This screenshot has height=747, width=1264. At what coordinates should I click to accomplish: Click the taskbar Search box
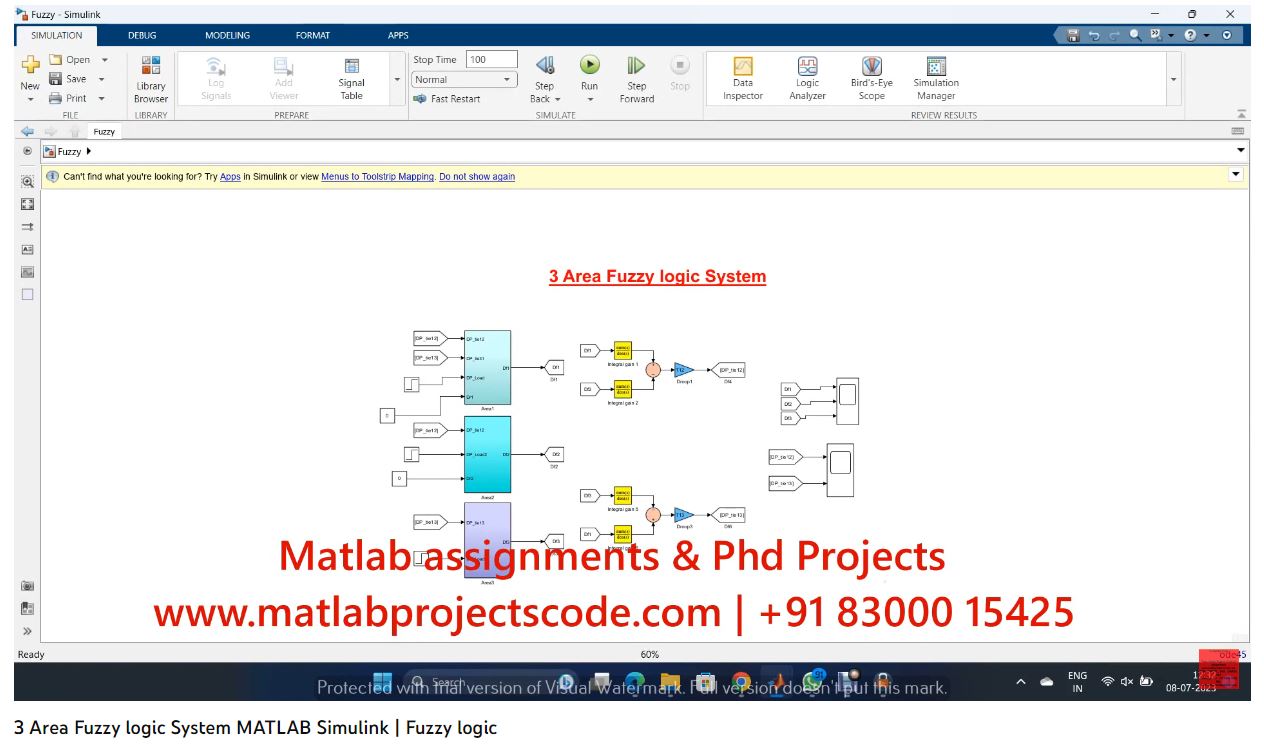(490, 682)
